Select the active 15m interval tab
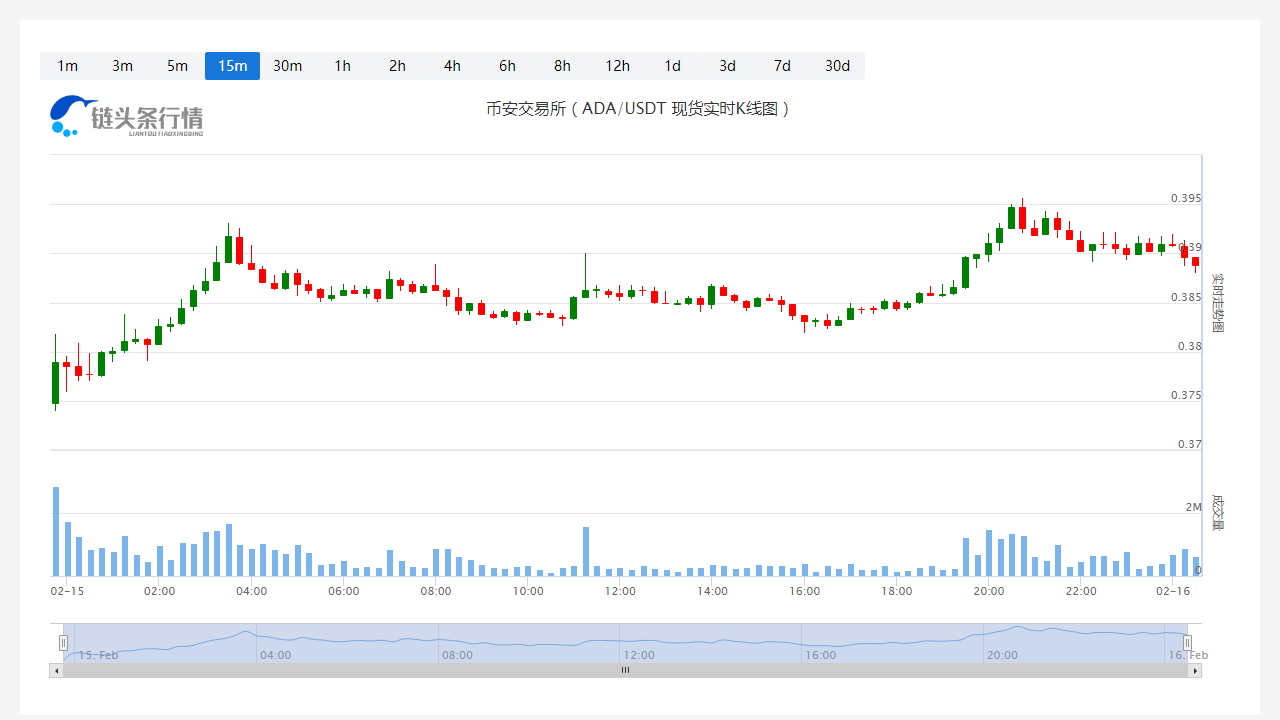1280x720 pixels. pos(232,66)
